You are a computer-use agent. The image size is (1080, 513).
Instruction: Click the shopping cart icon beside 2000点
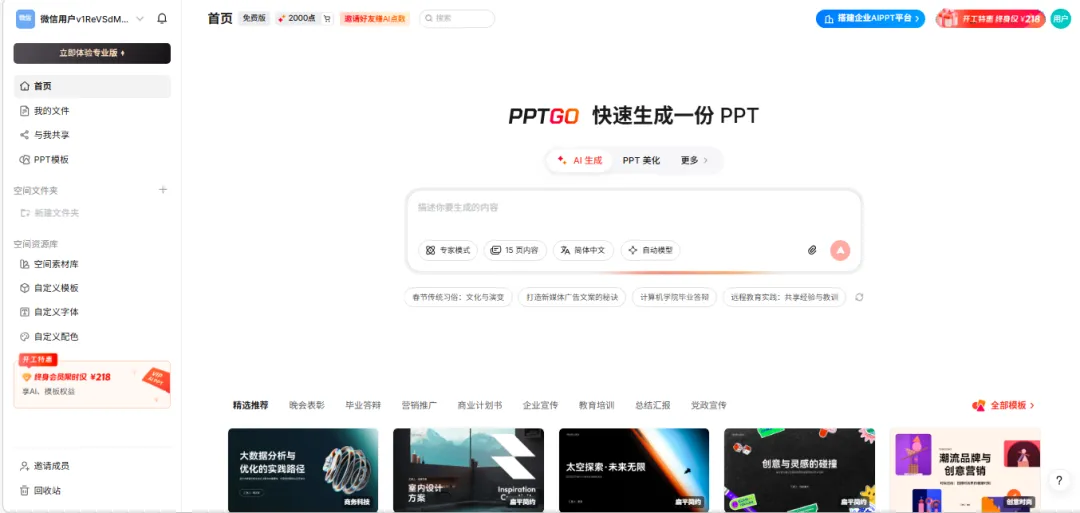(327, 19)
